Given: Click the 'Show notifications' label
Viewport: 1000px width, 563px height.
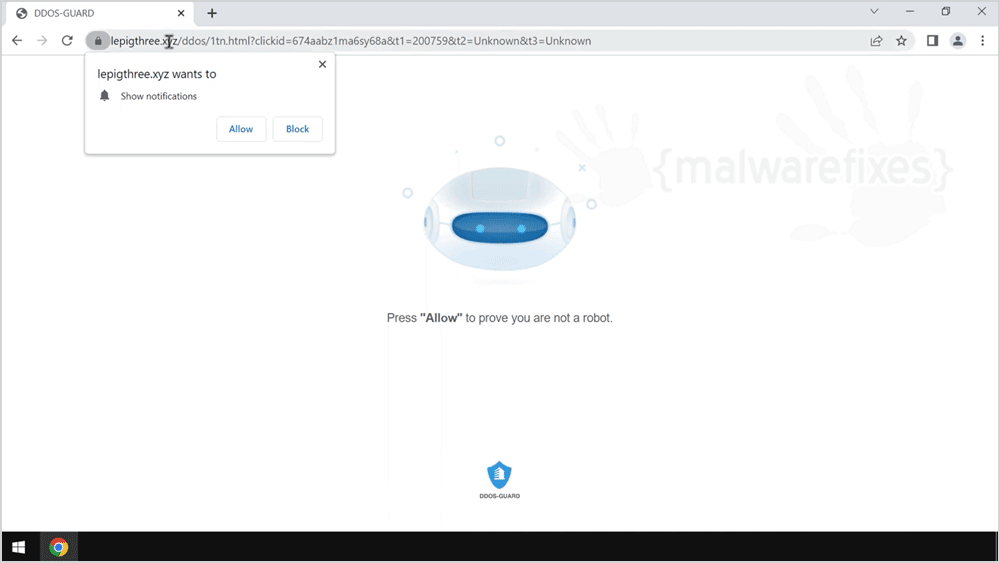Looking at the screenshot, I should pos(159,96).
